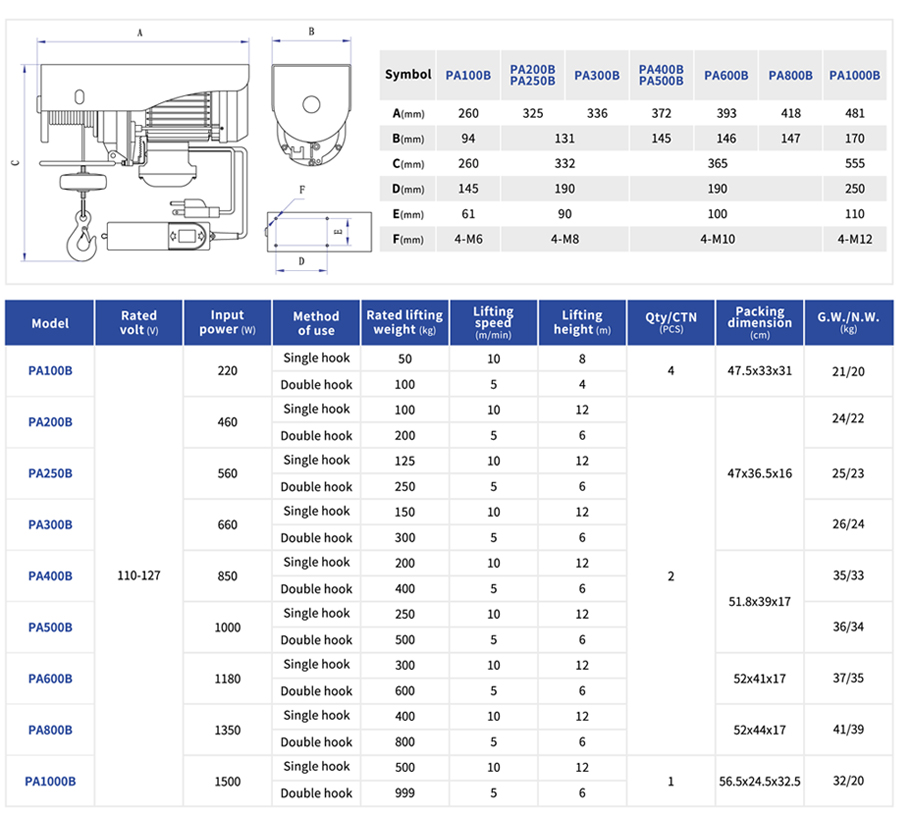Click the PA600B model name in the bottom table

pos(50,678)
